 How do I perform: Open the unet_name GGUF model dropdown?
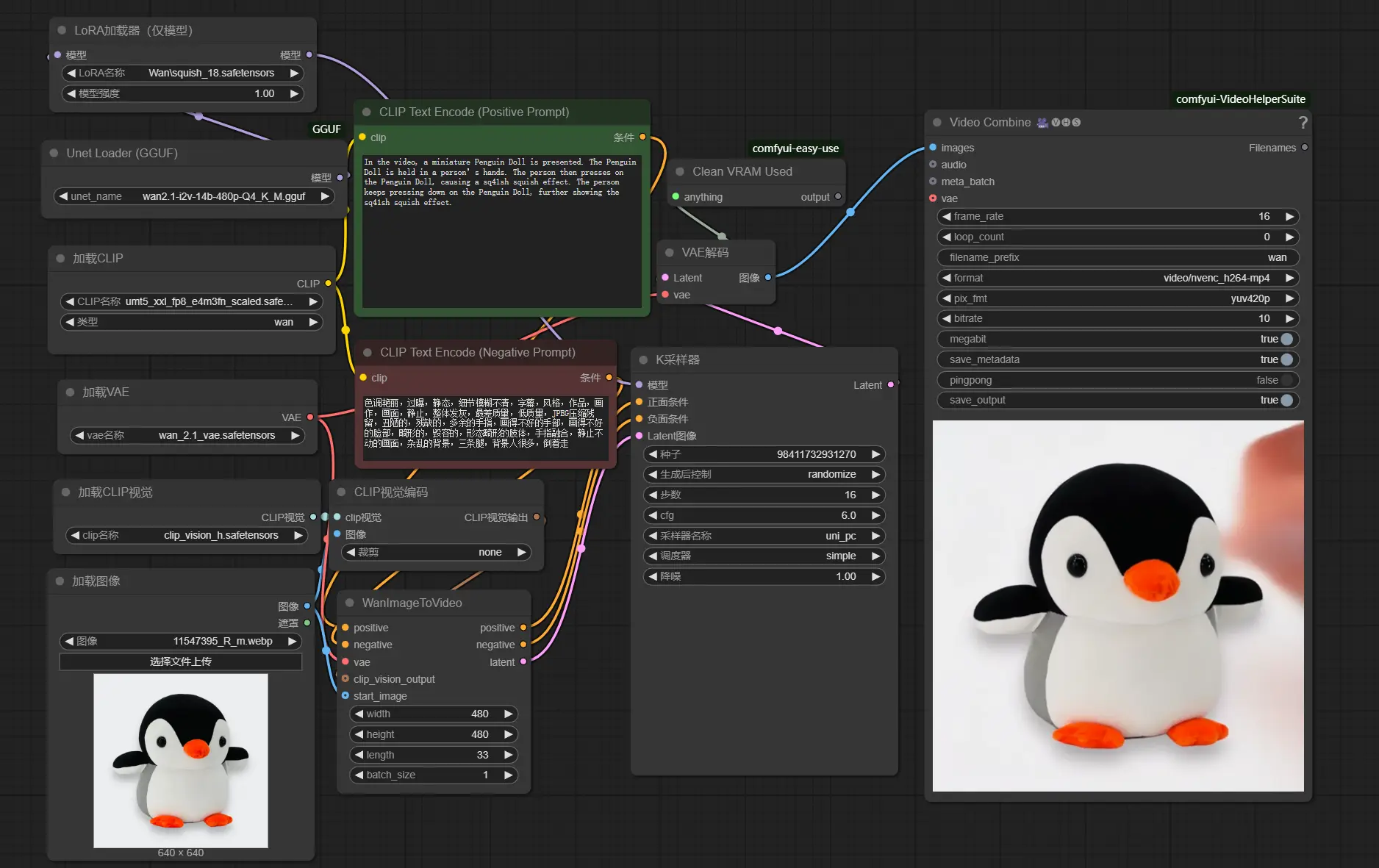point(194,196)
